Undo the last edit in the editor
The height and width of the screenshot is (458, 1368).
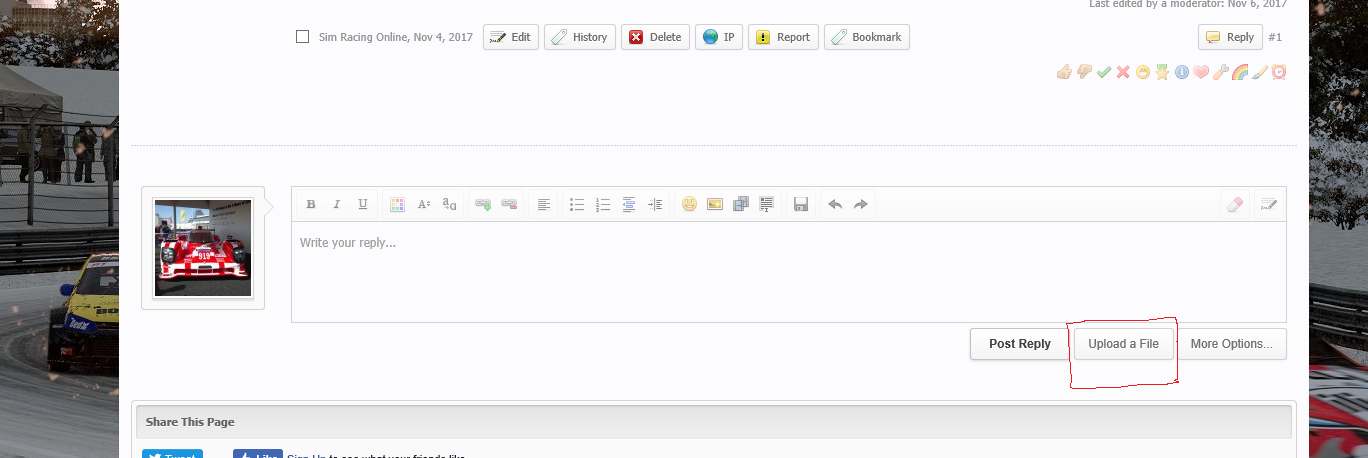point(834,204)
